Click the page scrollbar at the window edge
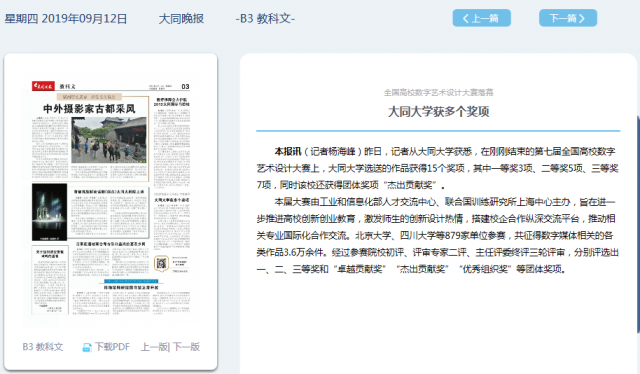The width and height of the screenshot is (640, 374). click(638, 225)
